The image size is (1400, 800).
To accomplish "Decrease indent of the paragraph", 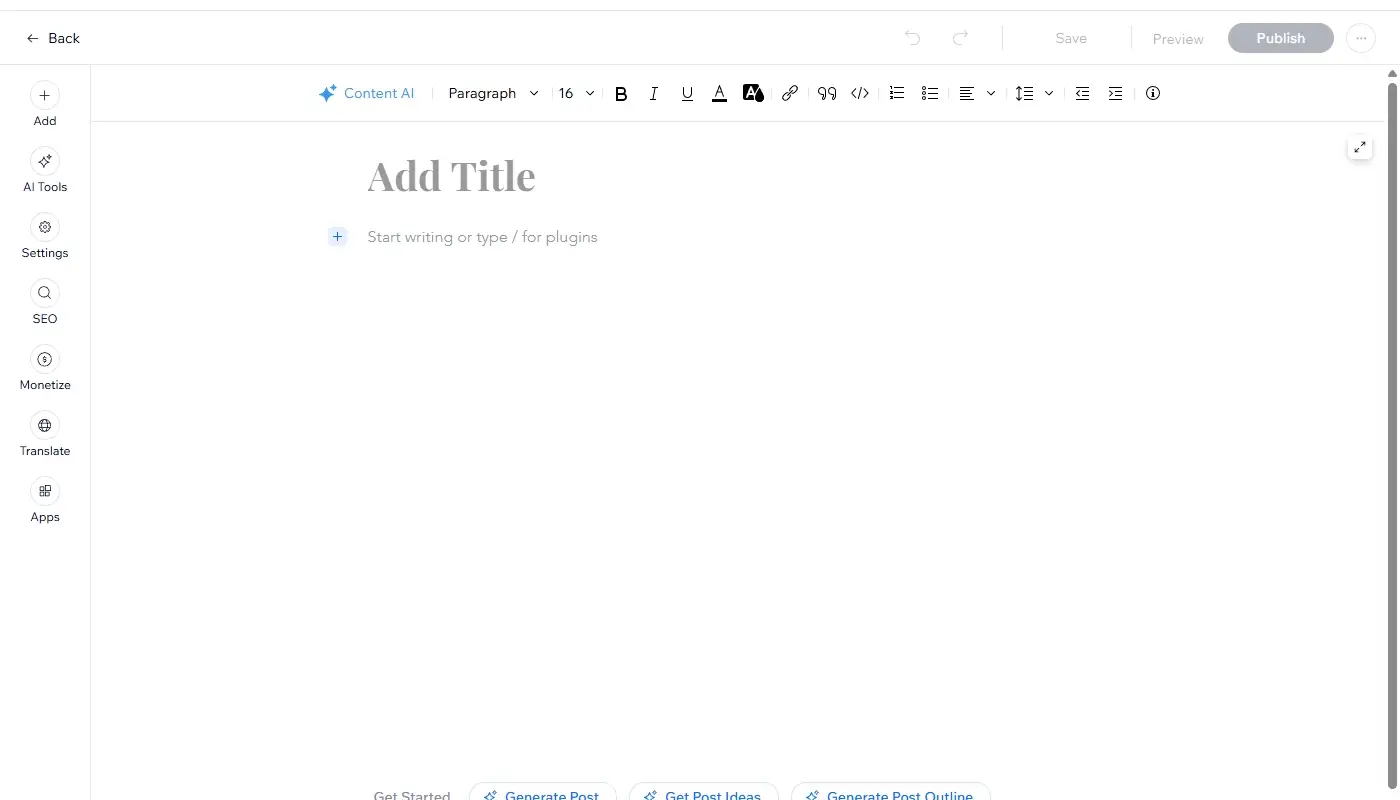I will (1082, 93).
